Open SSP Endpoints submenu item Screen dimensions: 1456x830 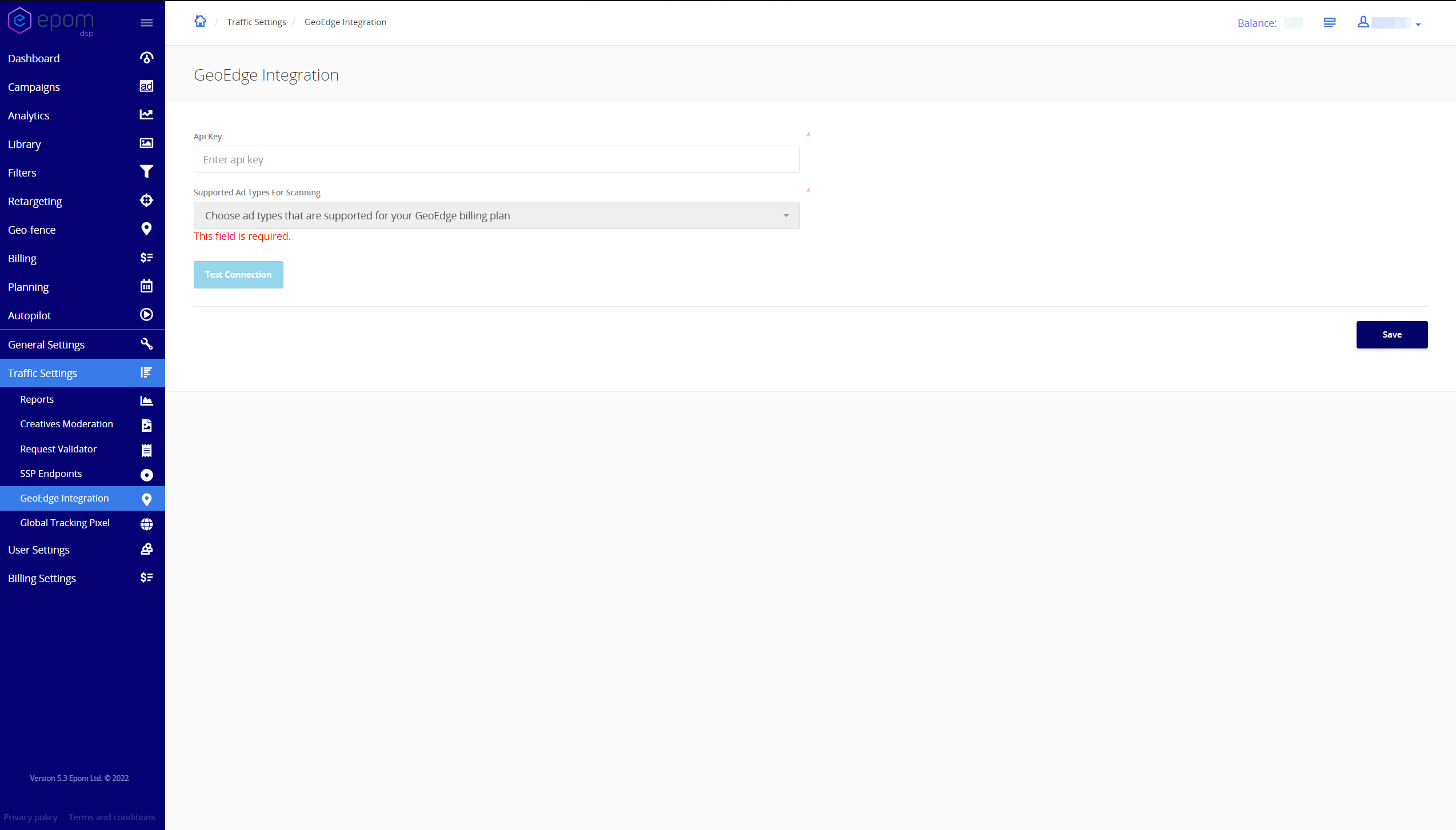51,474
